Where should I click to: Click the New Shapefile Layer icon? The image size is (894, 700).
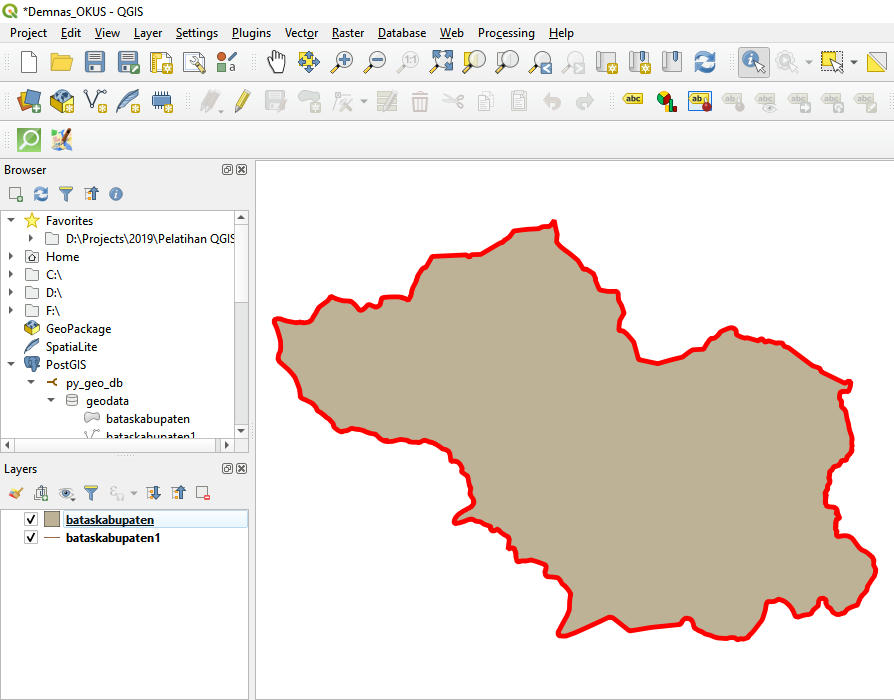[95, 101]
